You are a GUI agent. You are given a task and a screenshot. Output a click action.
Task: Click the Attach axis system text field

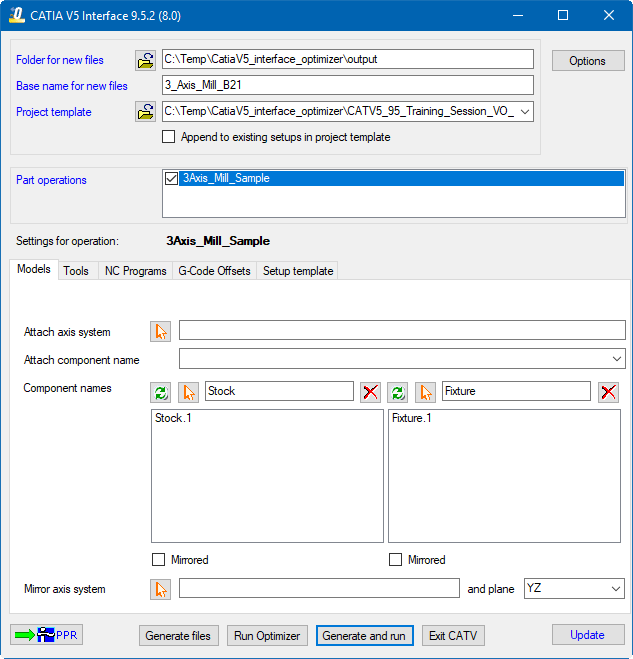tap(402, 330)
